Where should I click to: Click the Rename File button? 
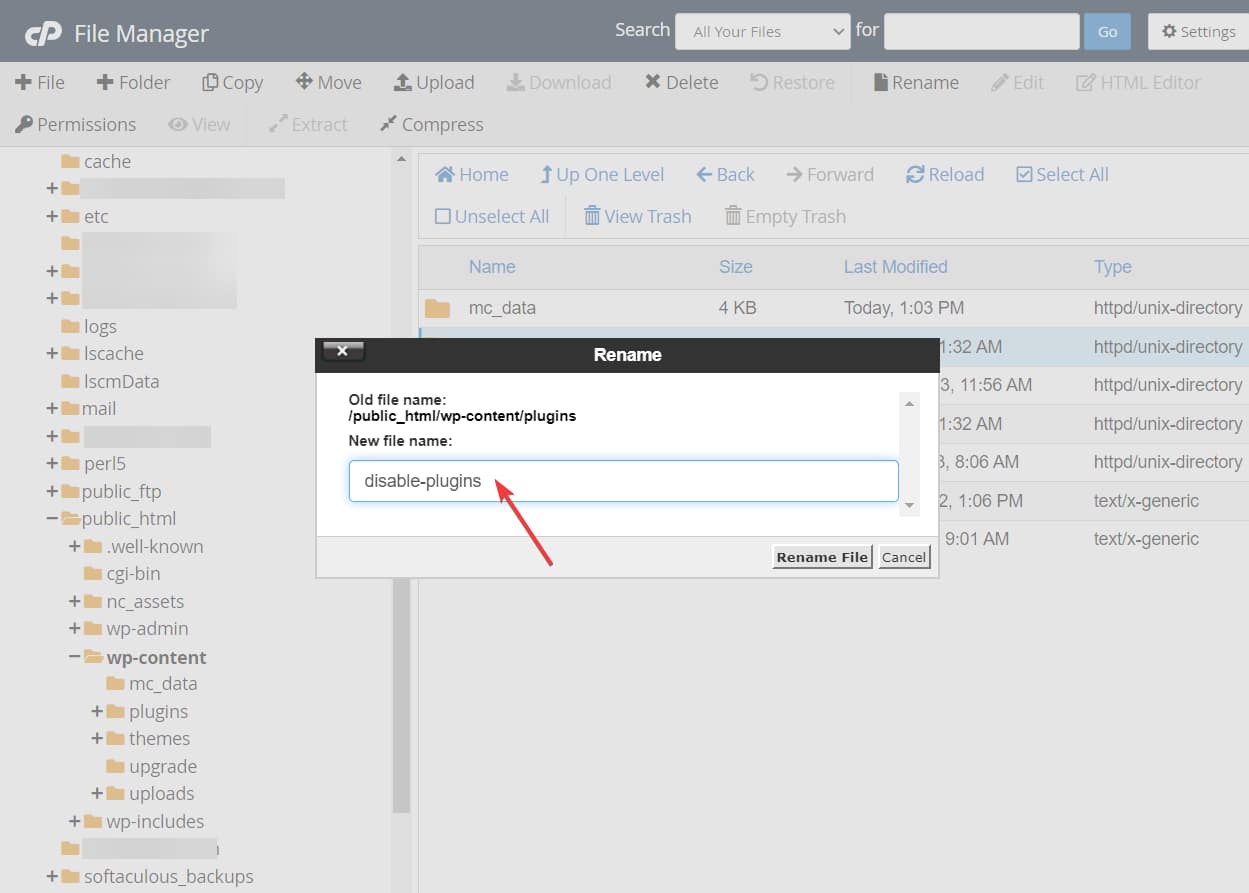(x=822, y=557)
